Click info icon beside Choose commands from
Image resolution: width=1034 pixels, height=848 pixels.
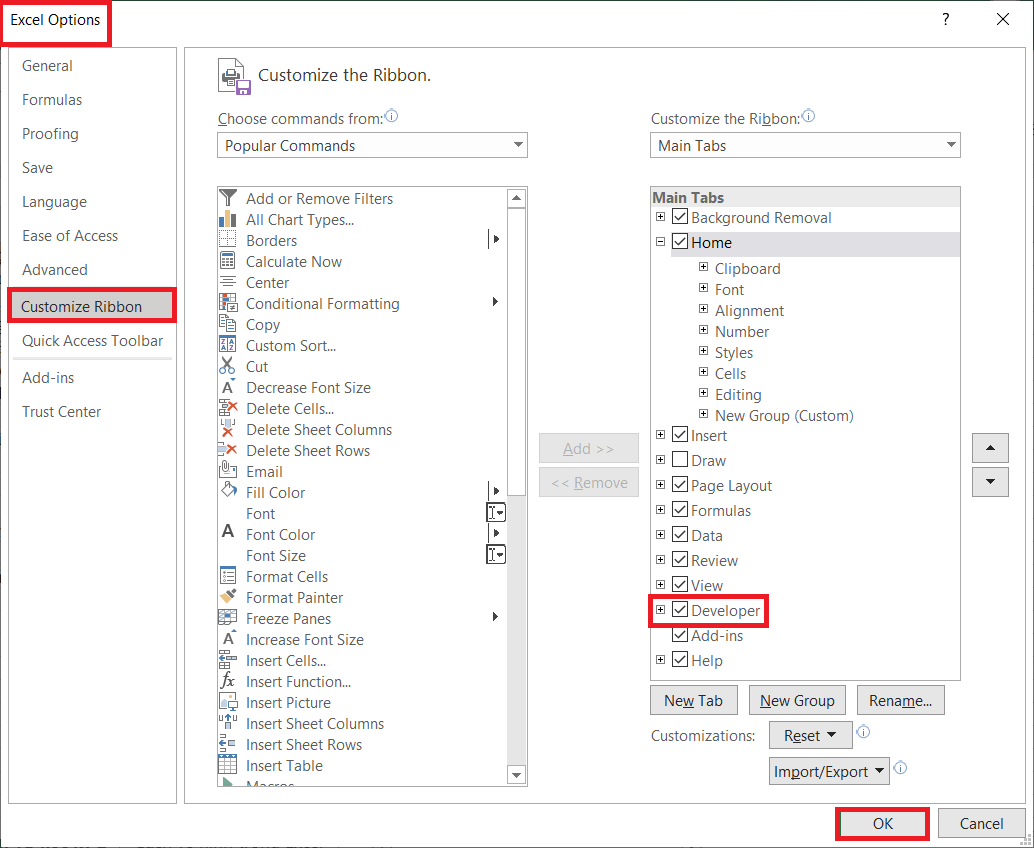(392, 117)
